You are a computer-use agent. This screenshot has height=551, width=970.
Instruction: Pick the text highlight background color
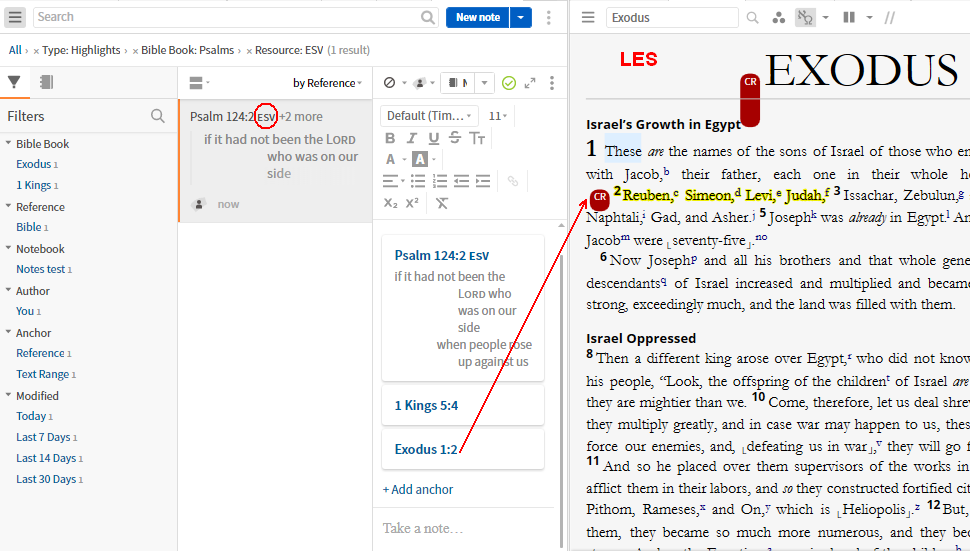click(420, 160)
